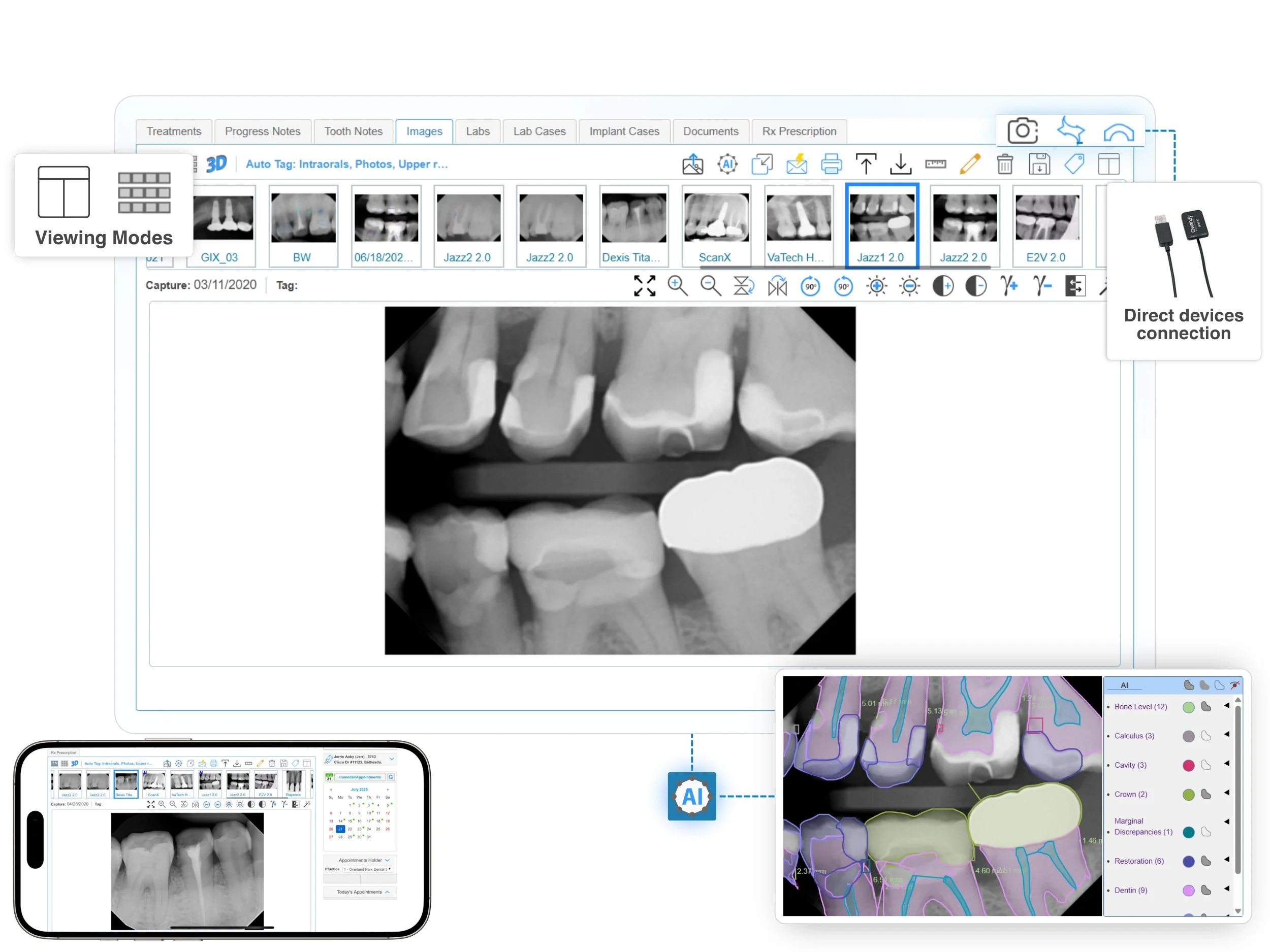Toggle the Calculus overlay visibility
Viewport: 1270px width, 952px height.
click(x=1208, y=736)
